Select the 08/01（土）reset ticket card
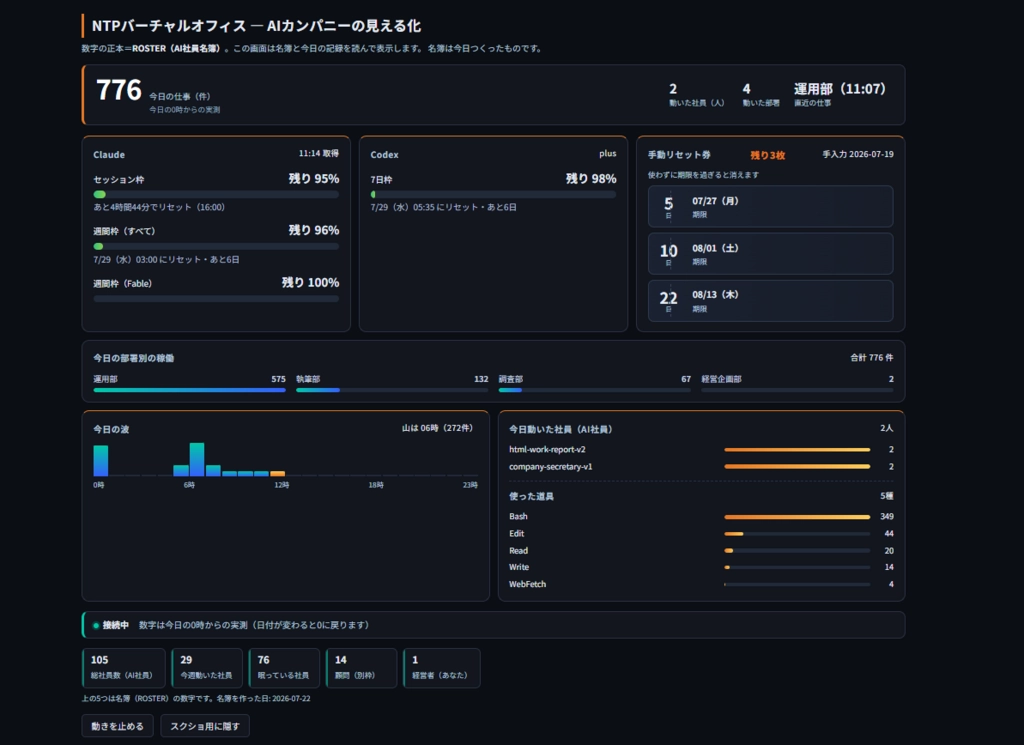This screenshot has height=745, width=1024. tap(771, 253)
